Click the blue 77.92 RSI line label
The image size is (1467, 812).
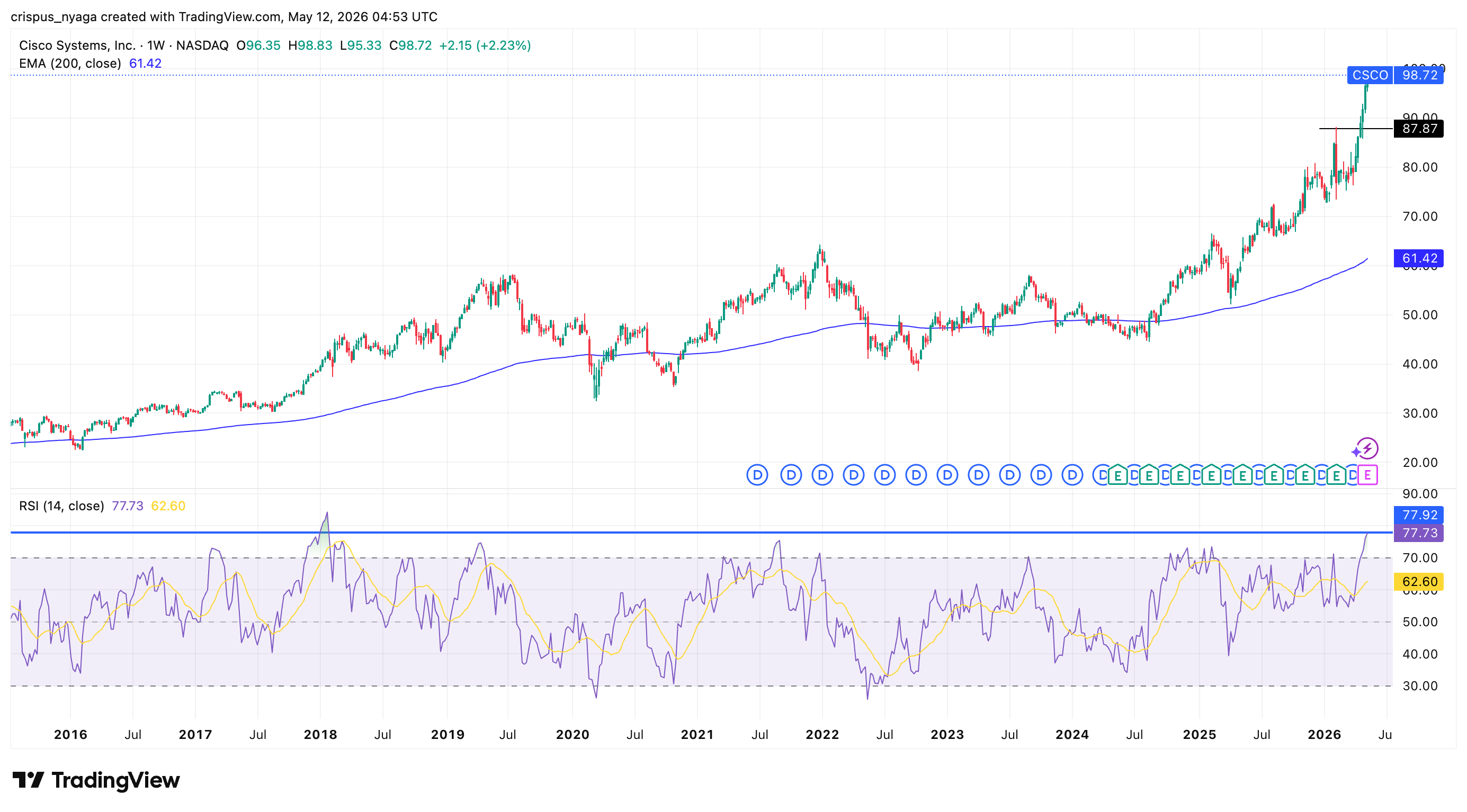coord(1419,515)
